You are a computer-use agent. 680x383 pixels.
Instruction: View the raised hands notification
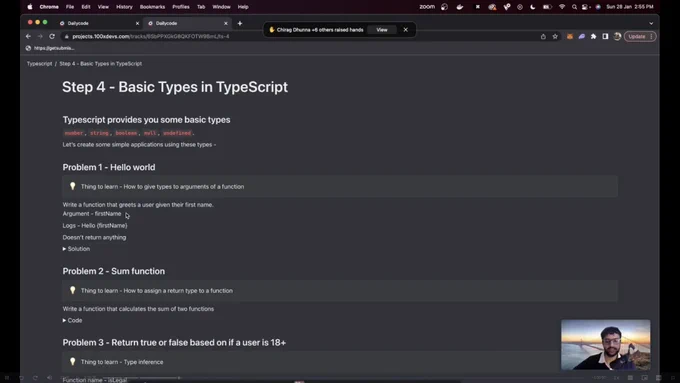pos(382,30)
